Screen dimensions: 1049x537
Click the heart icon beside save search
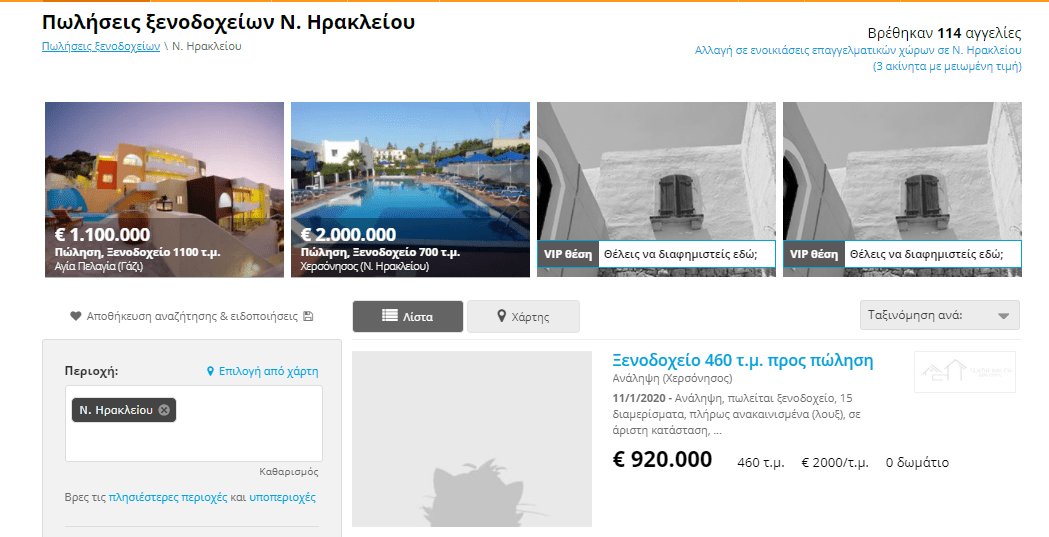76,316
